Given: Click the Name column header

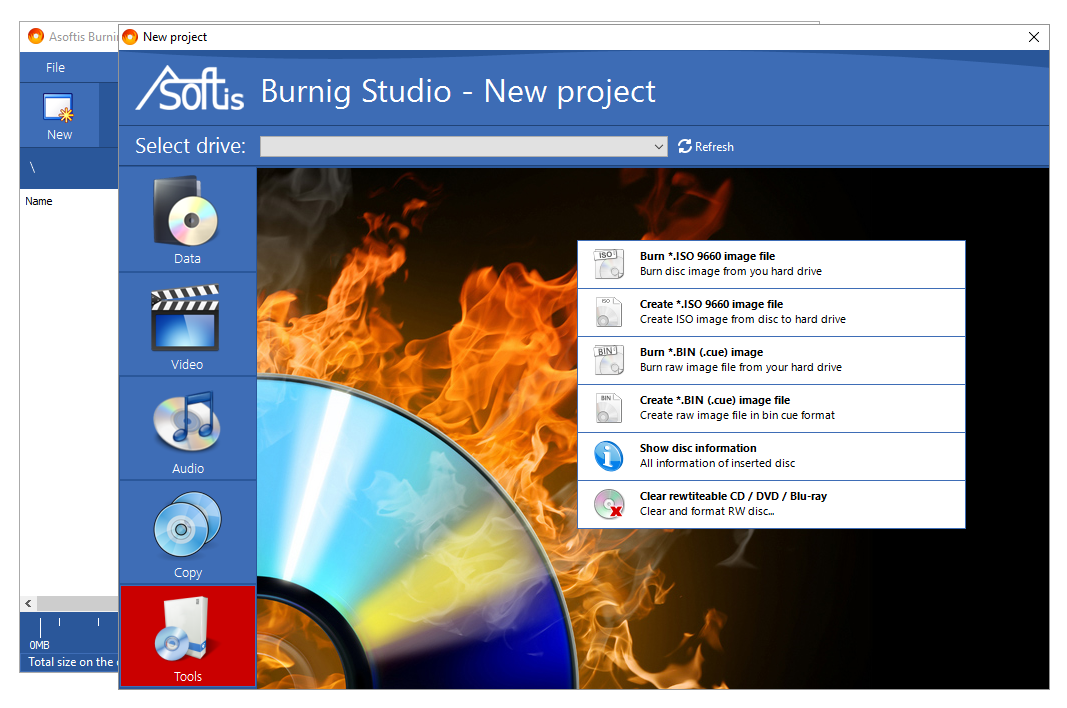Looking at the screenshot, I should click(x=38, y=200).
